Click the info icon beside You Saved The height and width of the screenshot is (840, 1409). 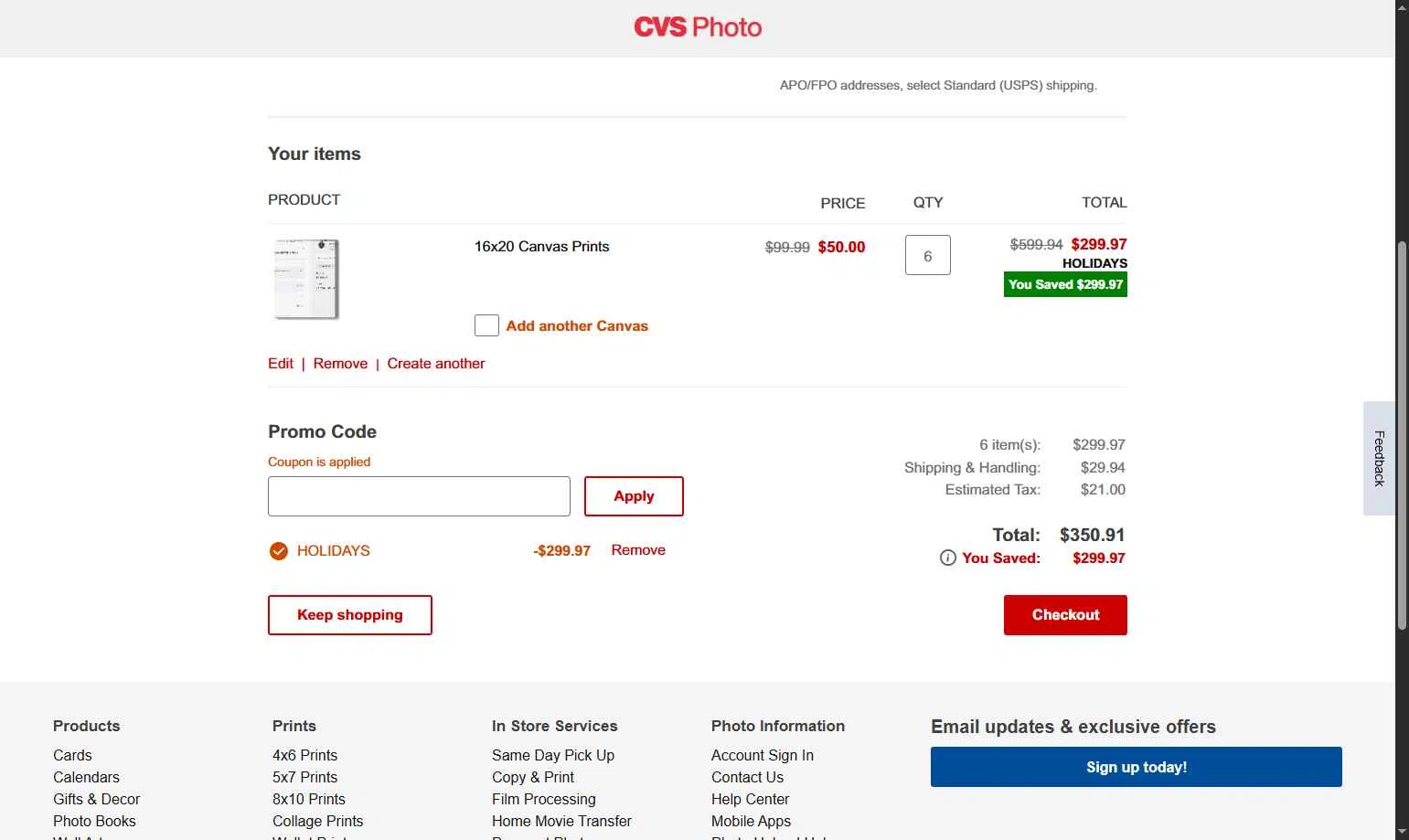948,558
